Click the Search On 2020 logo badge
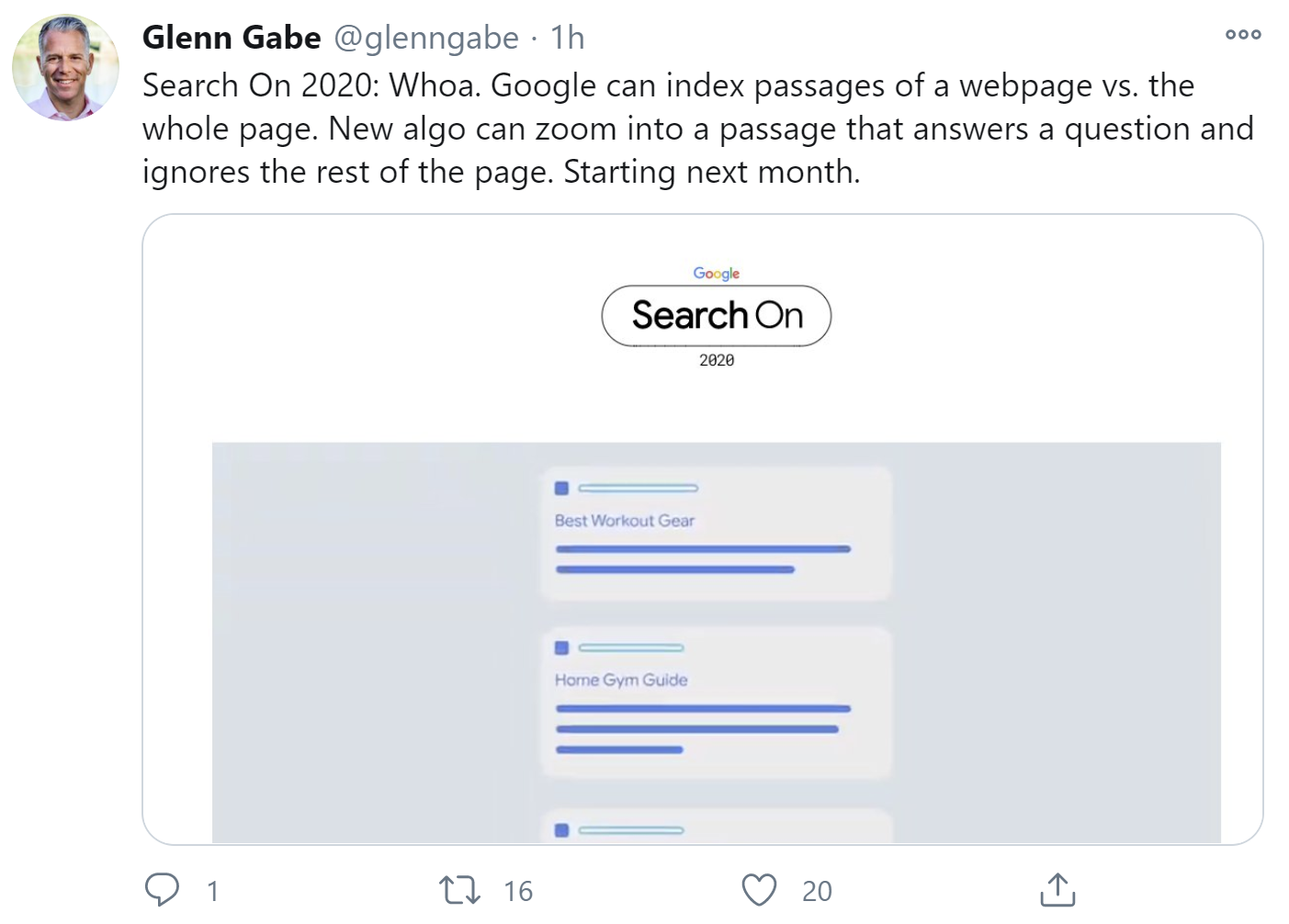This screenshot has height=924, width=1289. (716, 316)
